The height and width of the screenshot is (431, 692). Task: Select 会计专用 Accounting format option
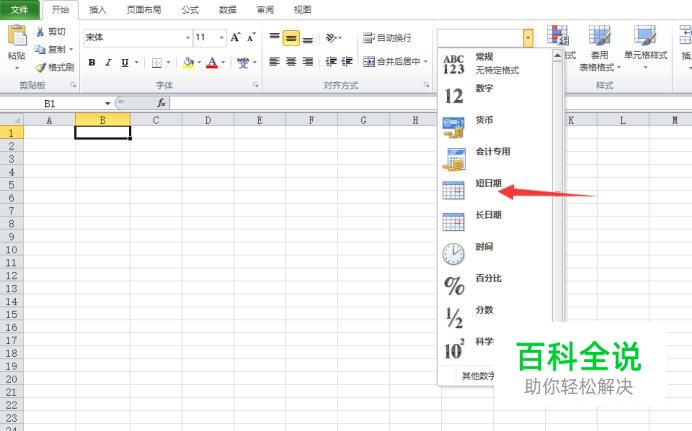click(x=495, y=159)
